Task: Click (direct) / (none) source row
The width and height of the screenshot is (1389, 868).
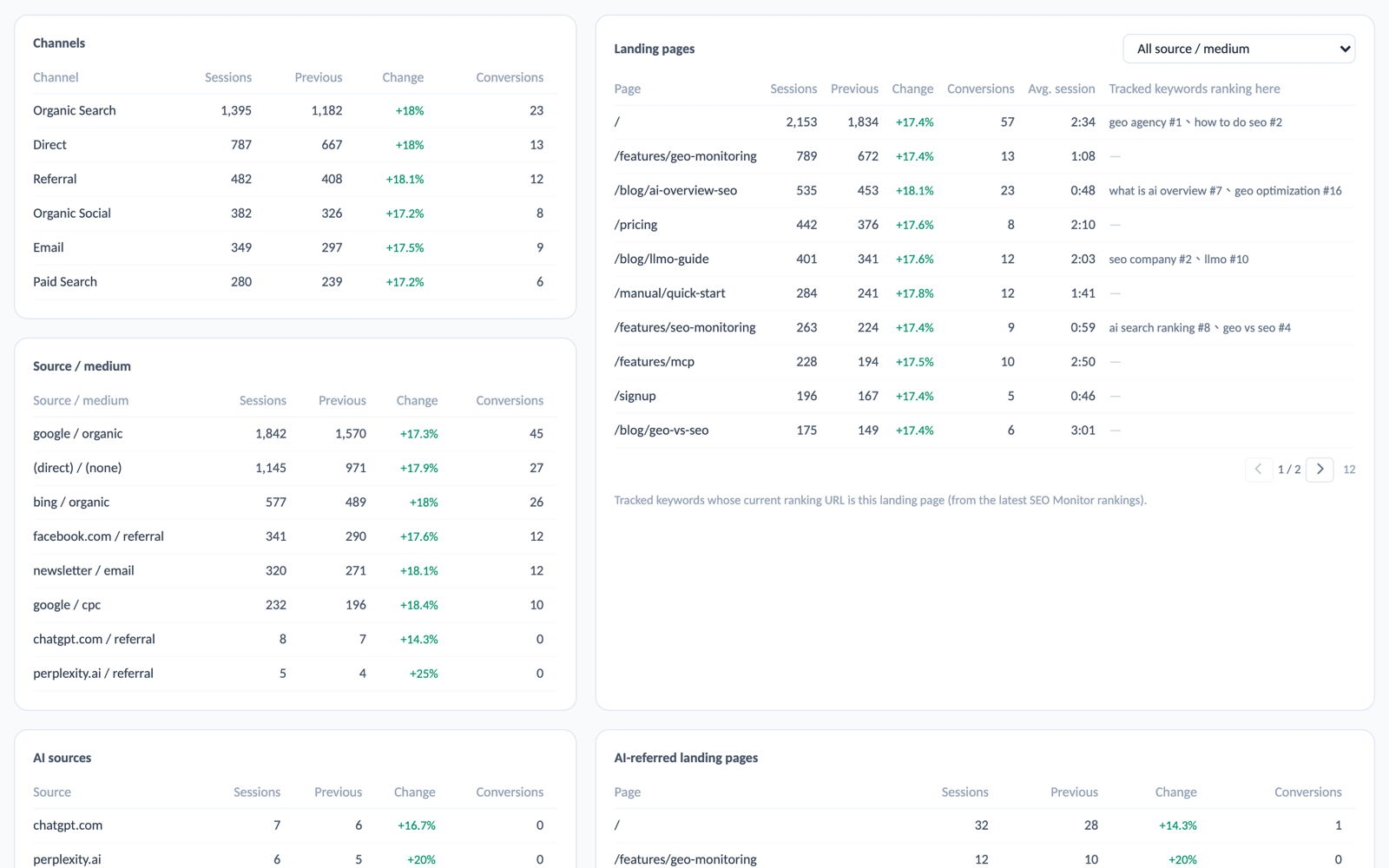Action: point(295,468)
